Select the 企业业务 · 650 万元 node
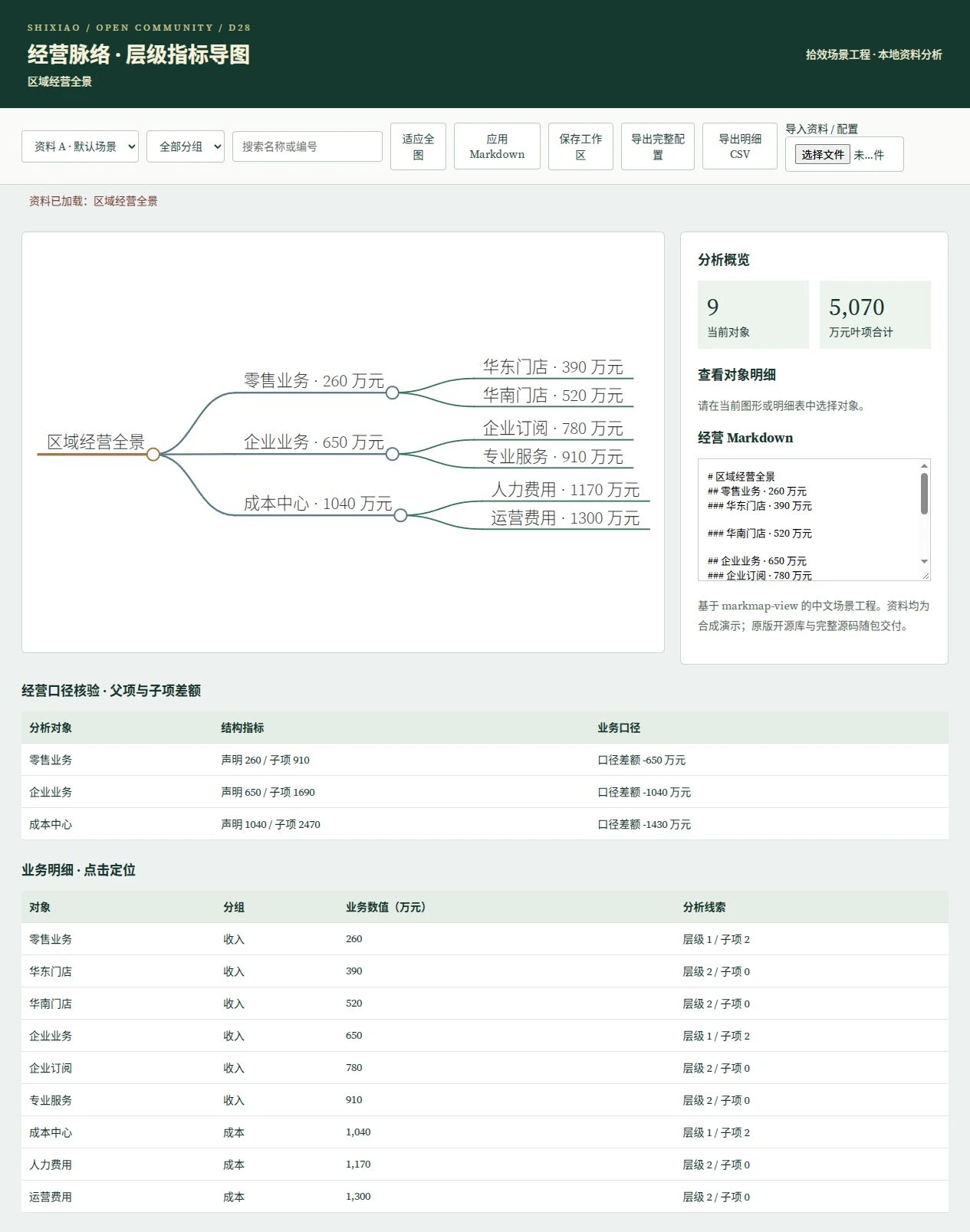Screen dimensions: 970x1232 pos(314,442)
